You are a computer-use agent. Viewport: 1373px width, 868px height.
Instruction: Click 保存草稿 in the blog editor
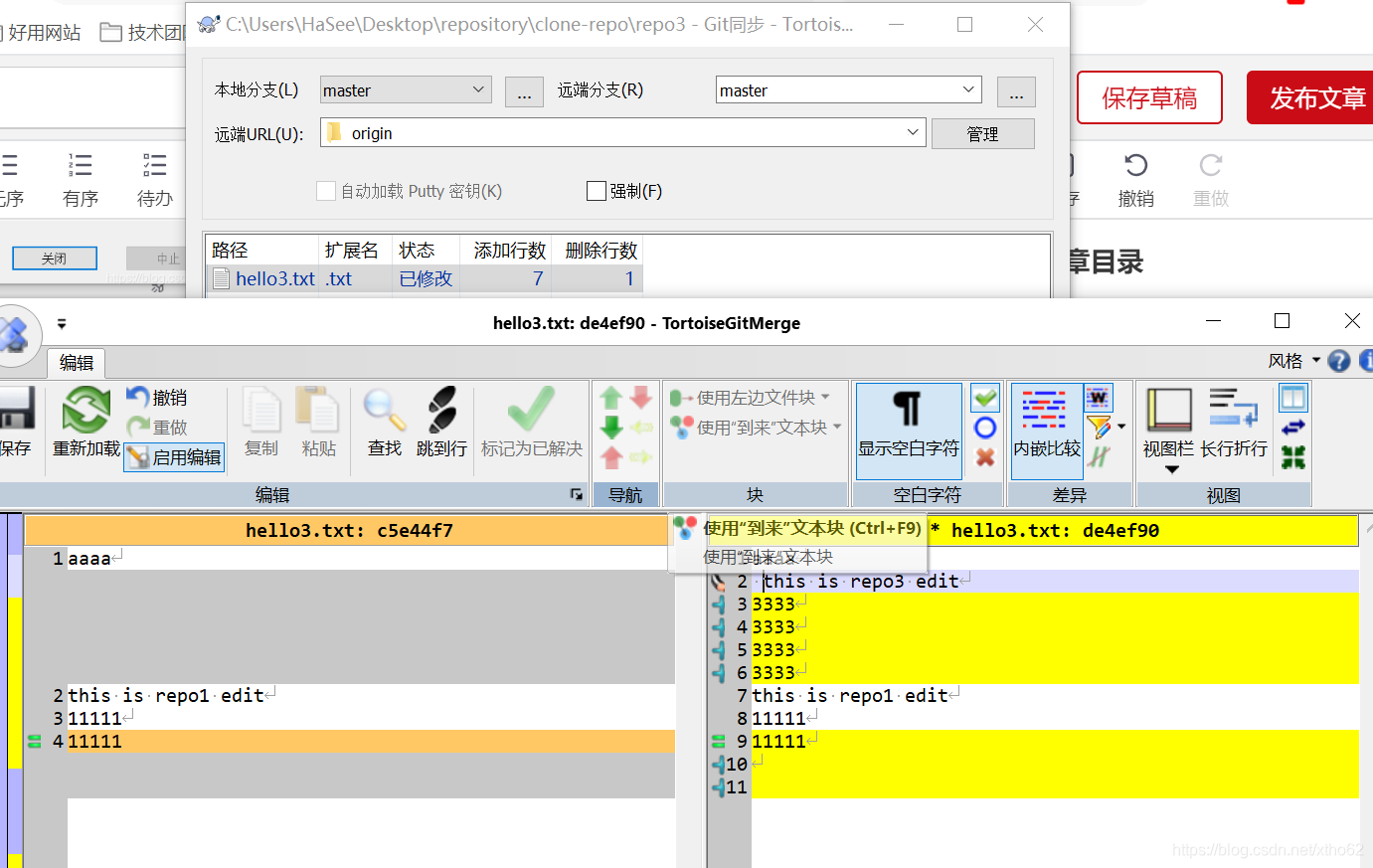[1149, 97]
